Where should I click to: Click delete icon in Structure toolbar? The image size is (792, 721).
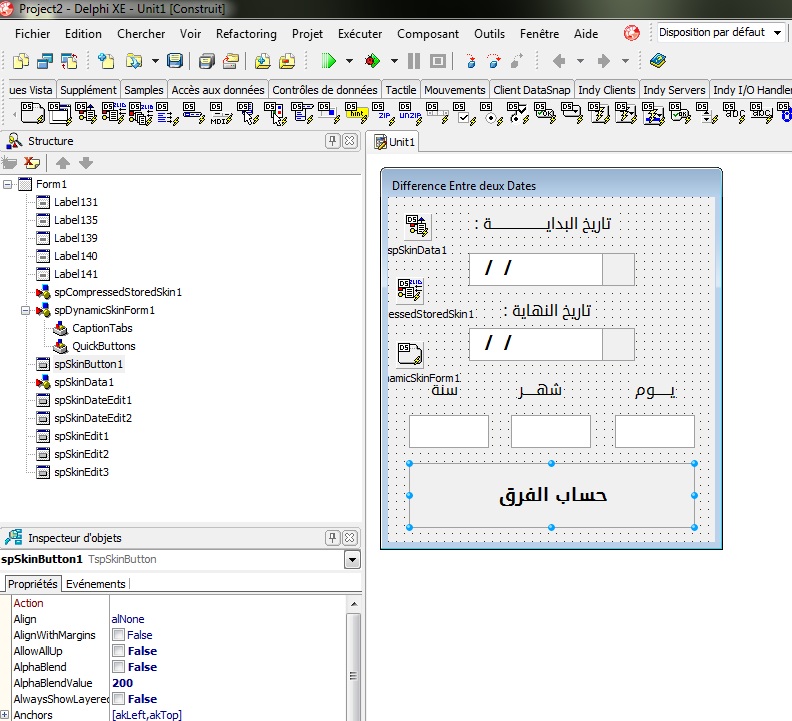point(32,163)
